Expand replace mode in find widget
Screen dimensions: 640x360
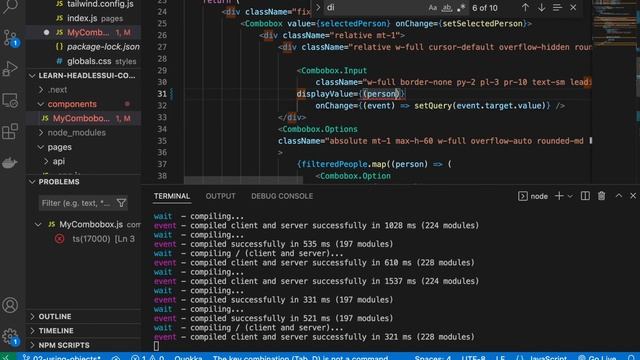coord(318,7)
